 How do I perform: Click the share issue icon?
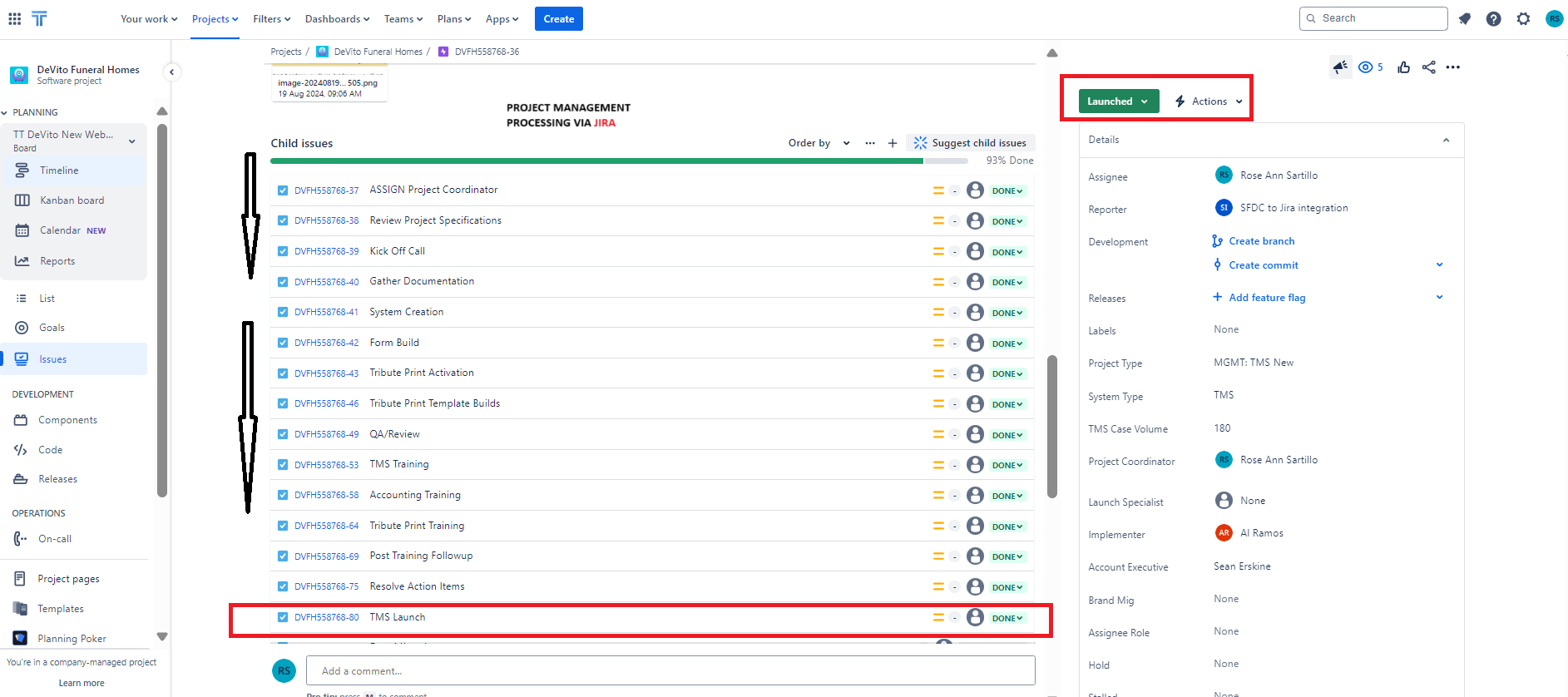pos(1429,67)
